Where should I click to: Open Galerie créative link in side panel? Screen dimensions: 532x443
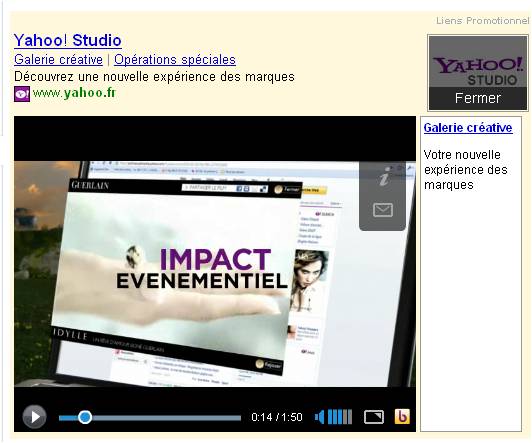coord(468,128)
